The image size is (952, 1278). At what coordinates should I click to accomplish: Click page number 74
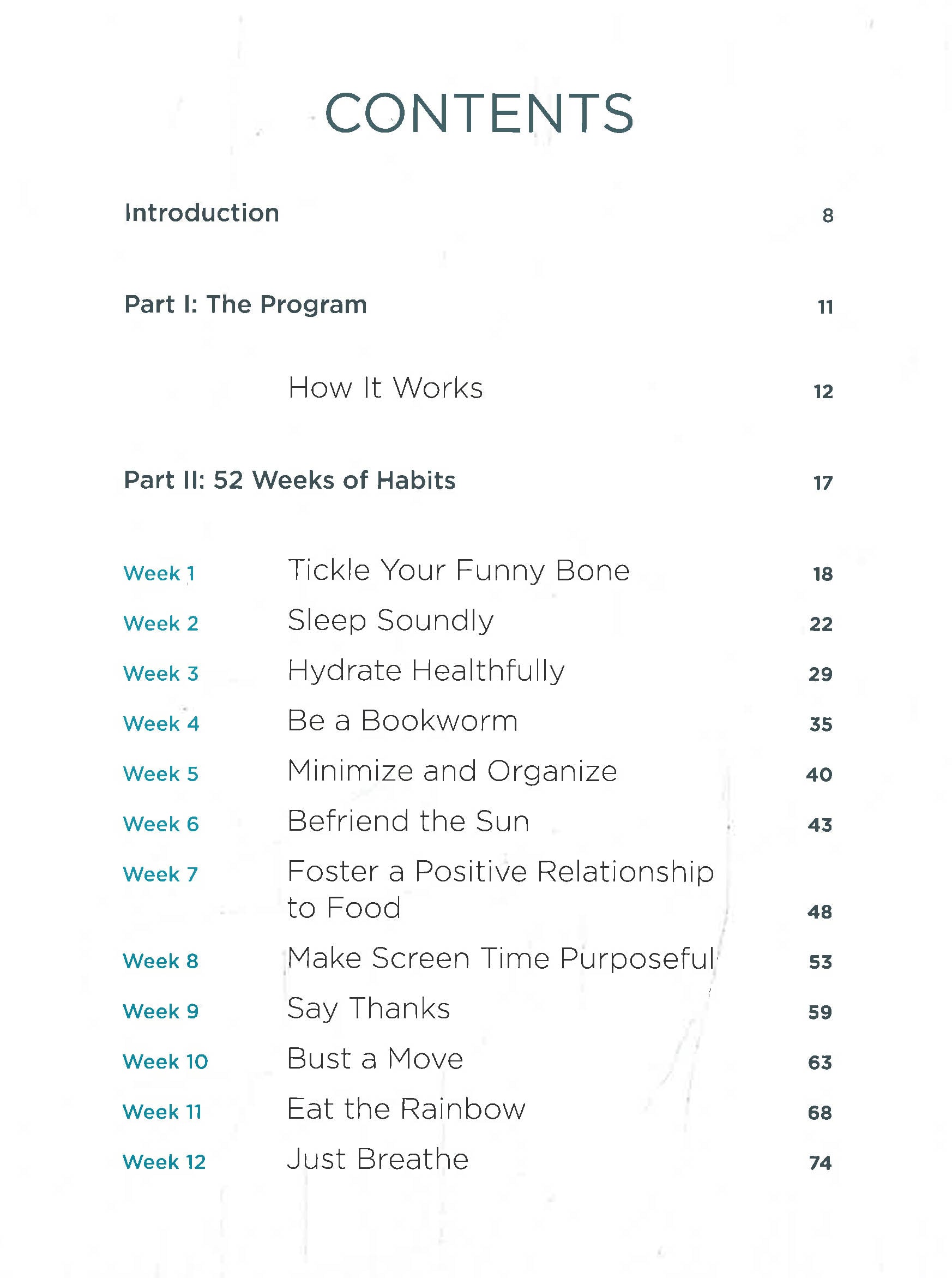tap(820, 1163)
